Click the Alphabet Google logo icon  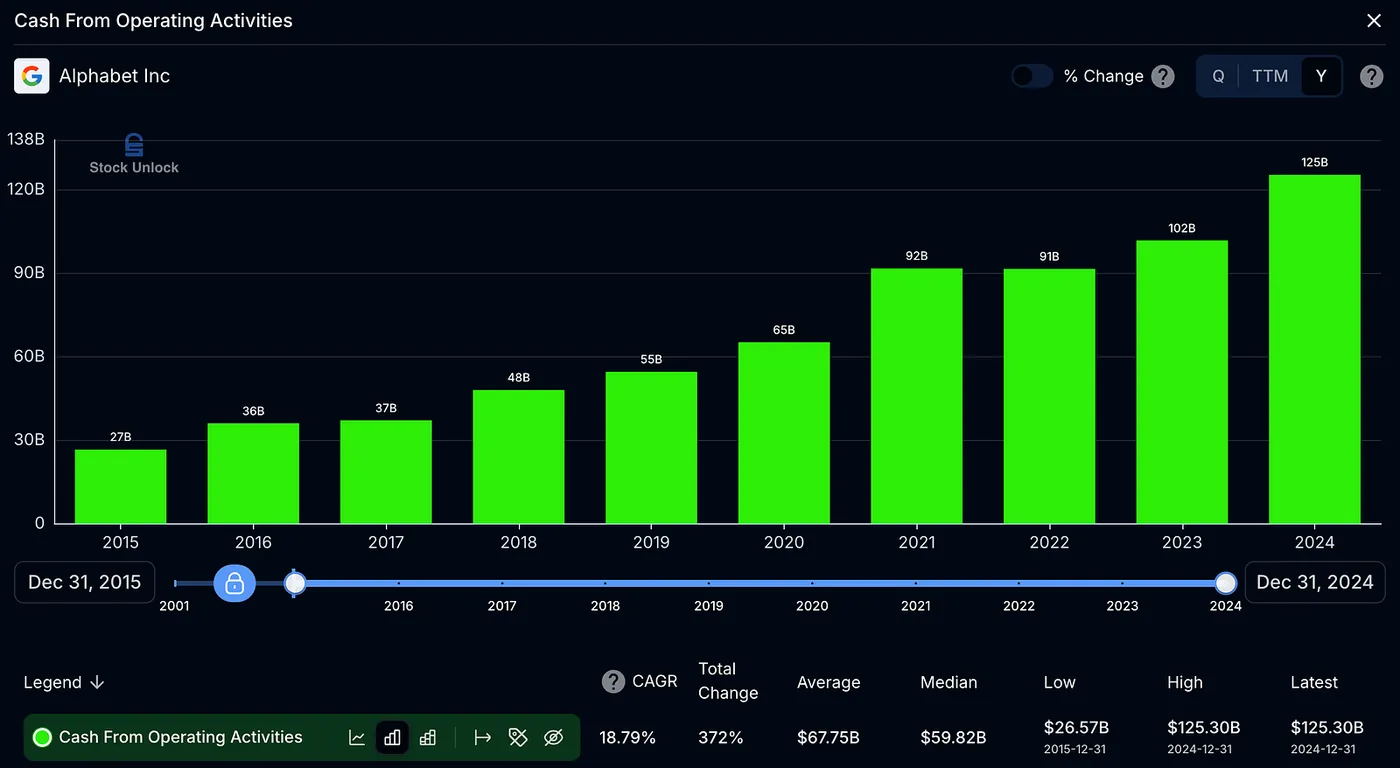tap(32, 76)
